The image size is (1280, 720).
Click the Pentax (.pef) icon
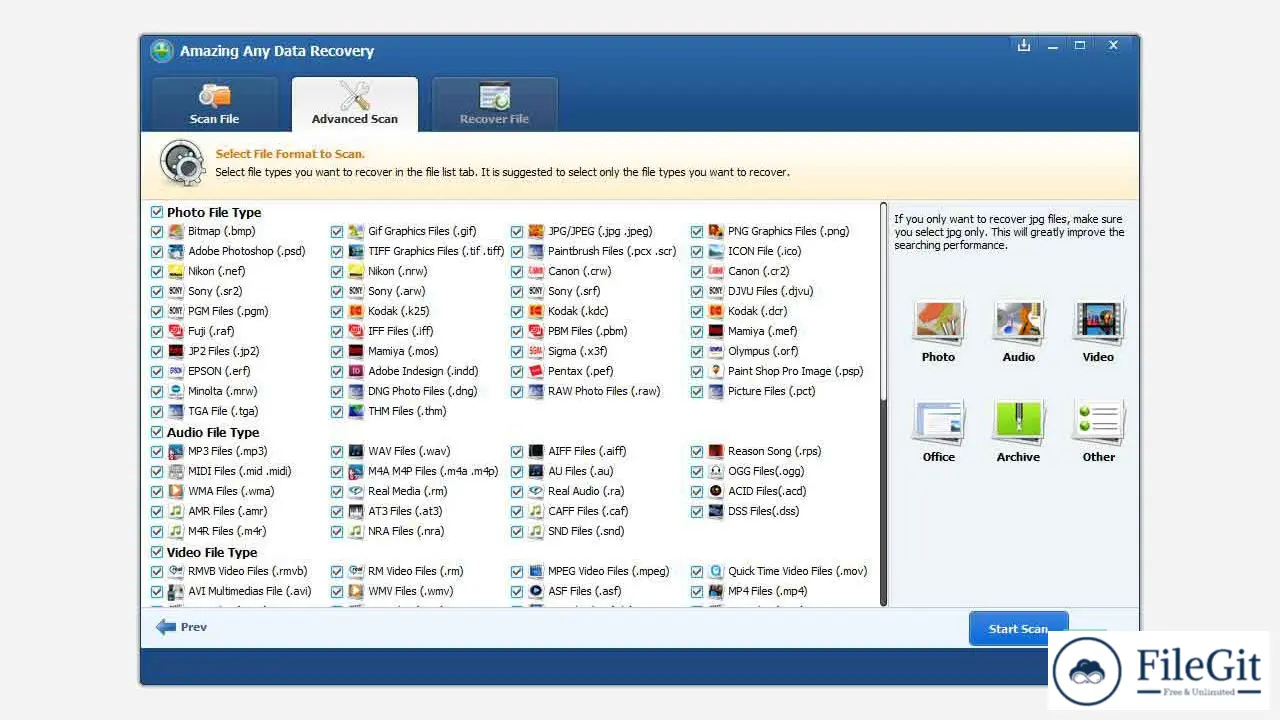(536, 371)
